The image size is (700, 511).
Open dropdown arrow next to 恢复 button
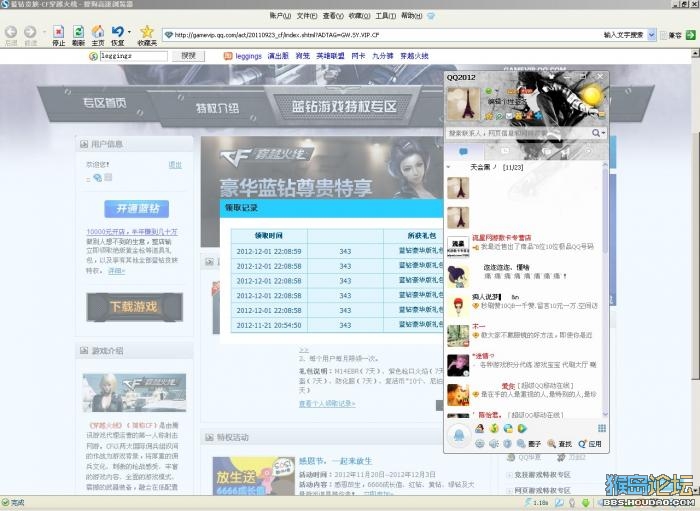(x=129, y=32)
